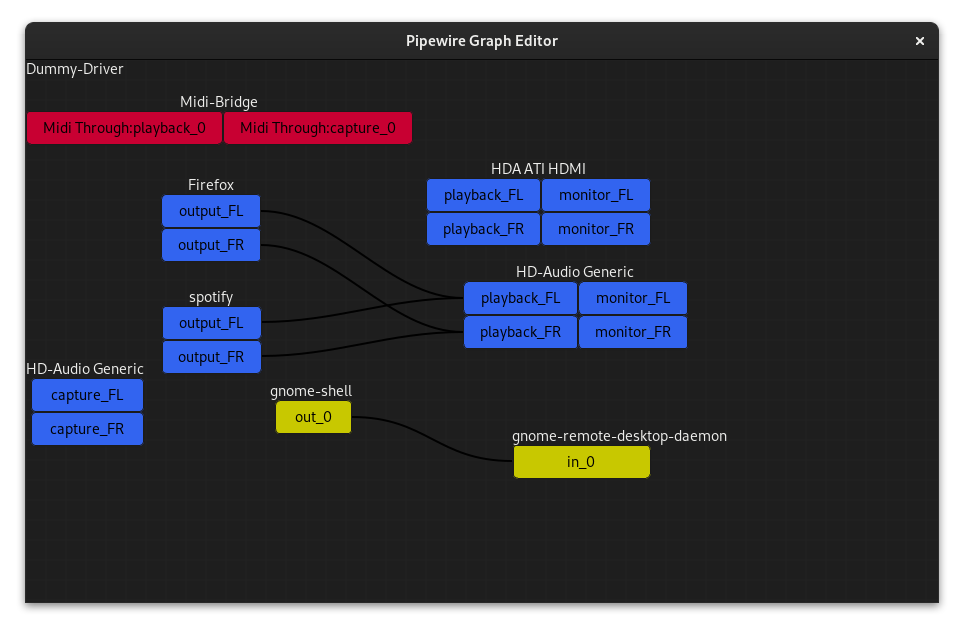The height and width of the screenshot is (631, 964).
Task: Click HDA ATI HDMI playback_FL port
Action: [x=483, y=195]
